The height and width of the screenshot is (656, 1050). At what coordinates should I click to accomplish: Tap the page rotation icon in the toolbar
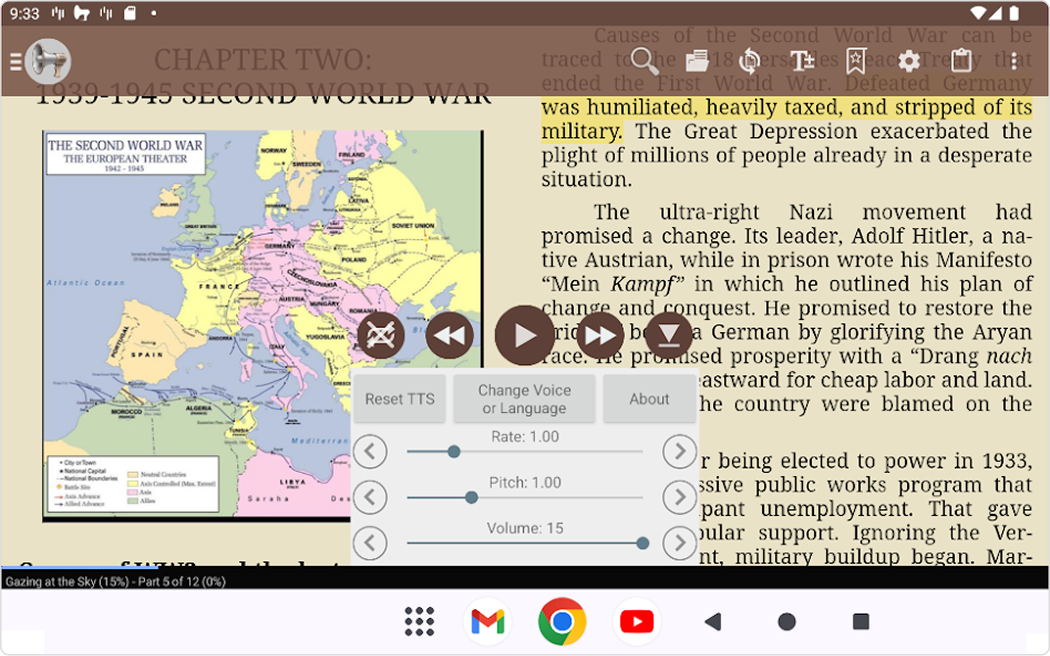[x=749, y=61]
